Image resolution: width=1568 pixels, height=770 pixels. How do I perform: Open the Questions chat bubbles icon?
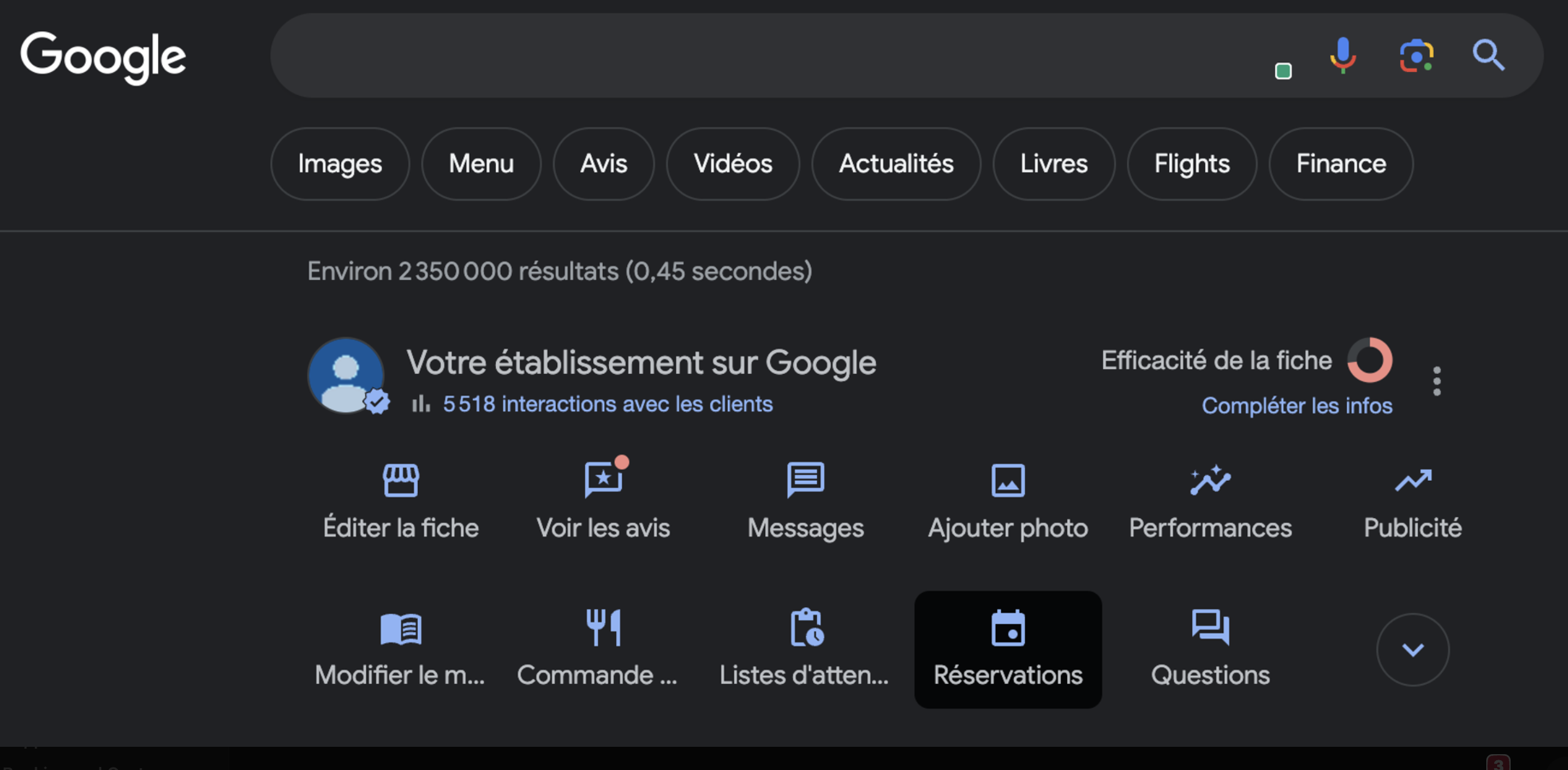[1210, 627]
